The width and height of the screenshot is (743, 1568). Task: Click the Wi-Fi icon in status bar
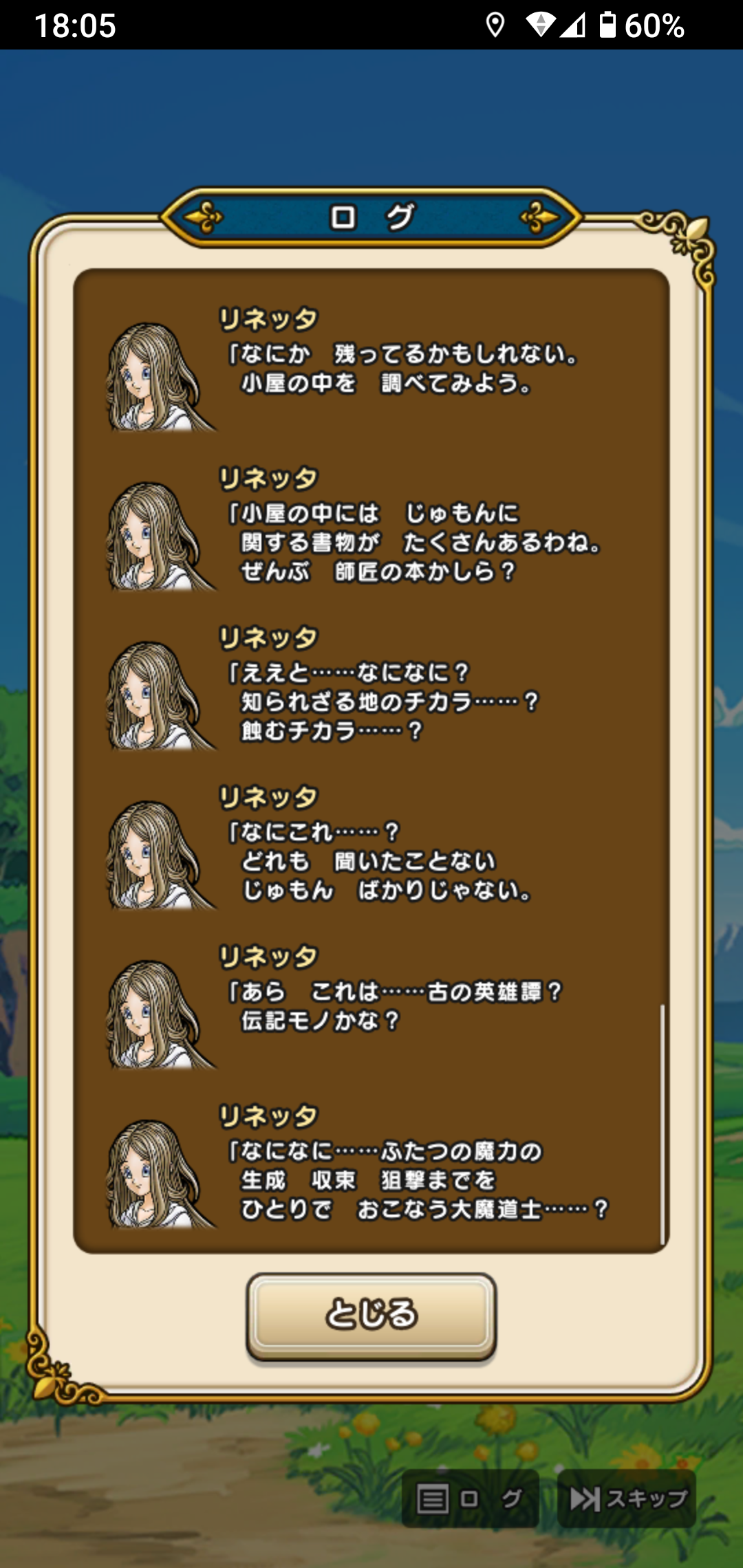coord(540,25)
